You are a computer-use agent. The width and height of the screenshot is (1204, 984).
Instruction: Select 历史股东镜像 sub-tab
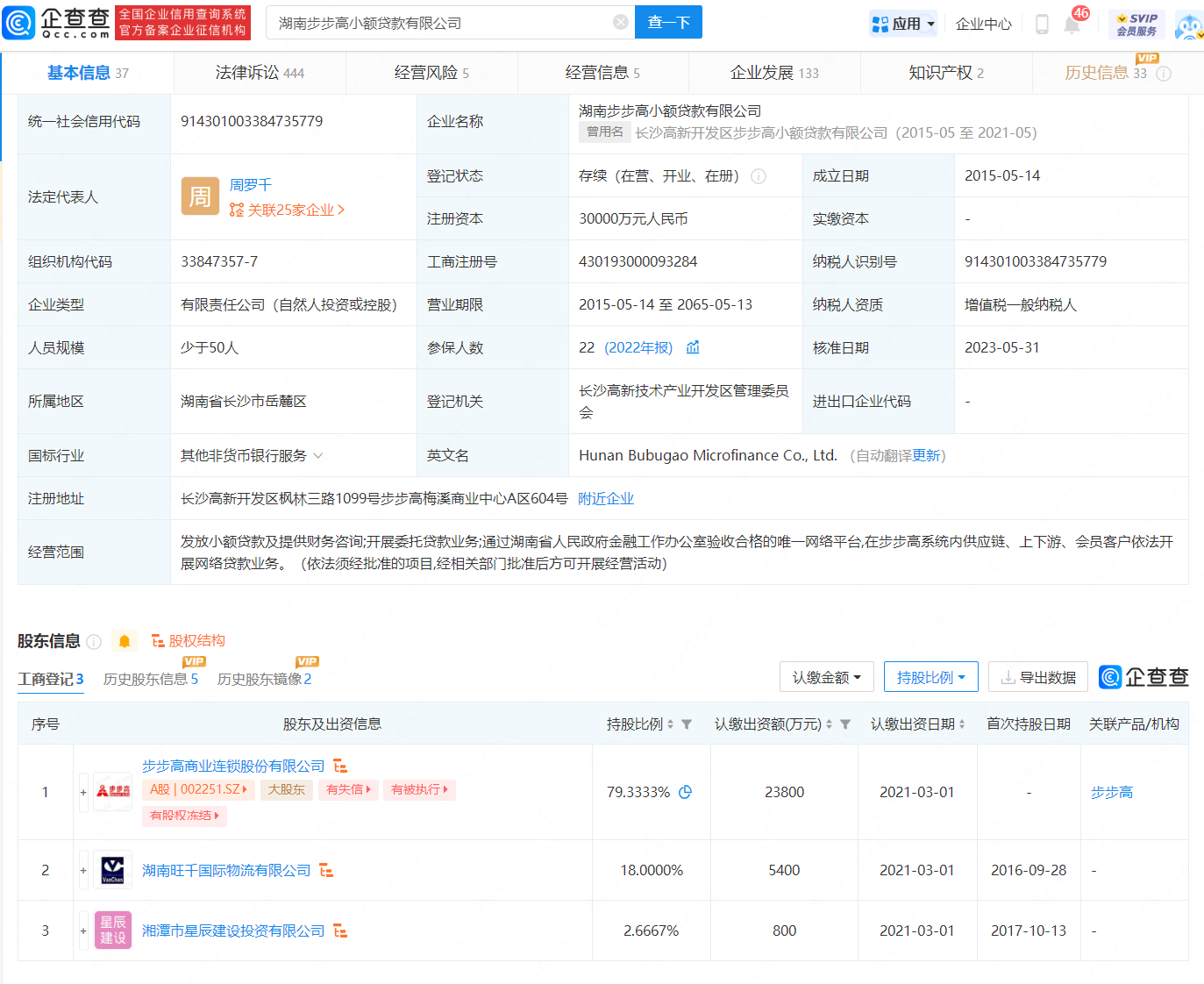[264, 679]
